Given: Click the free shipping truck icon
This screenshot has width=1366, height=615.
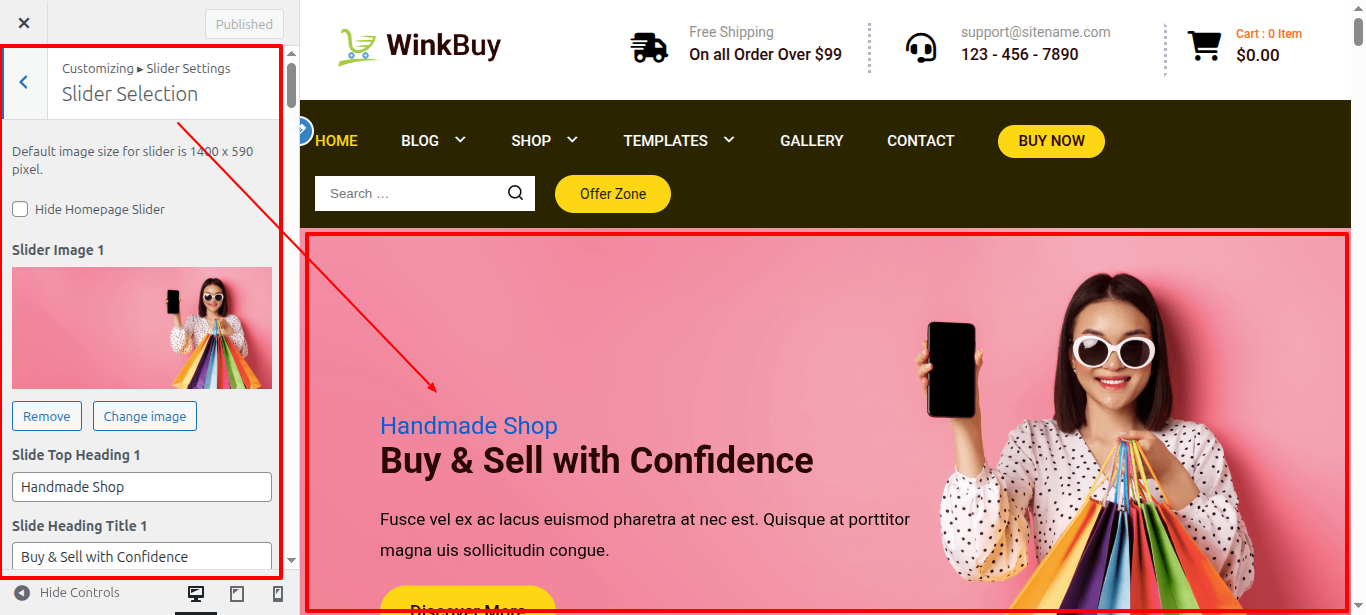Looking at the screenshot, I should coord(649,47).
